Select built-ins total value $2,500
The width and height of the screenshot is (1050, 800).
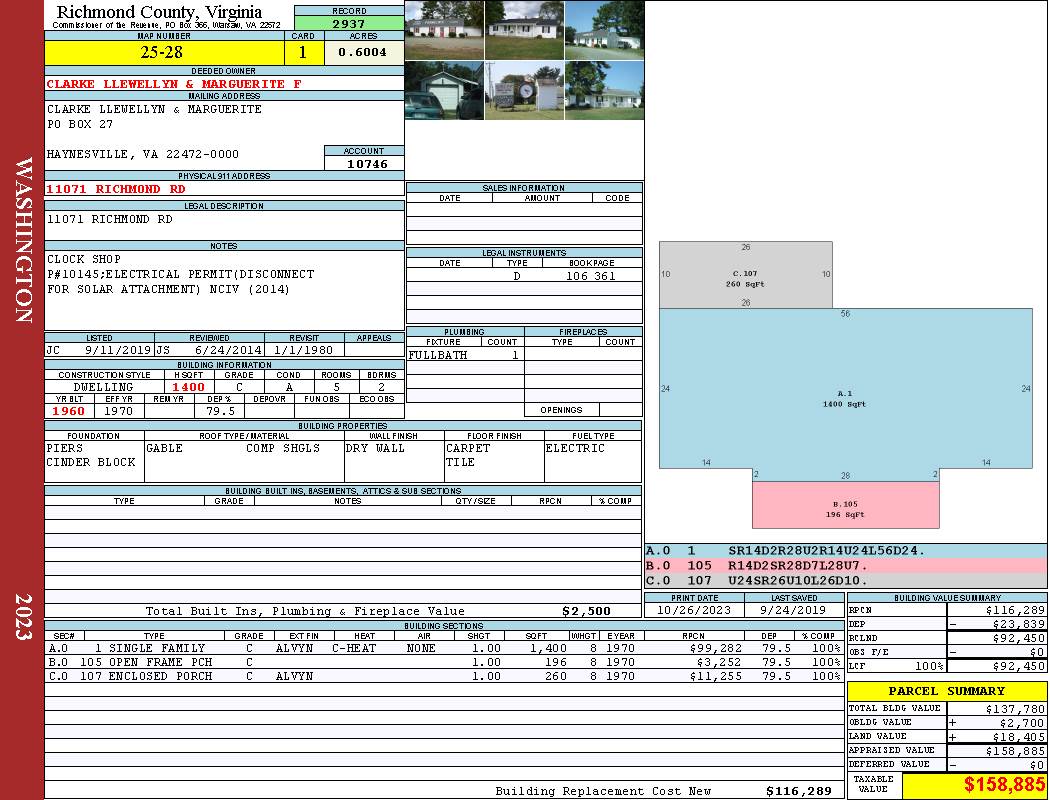click(x=587, y=611)
